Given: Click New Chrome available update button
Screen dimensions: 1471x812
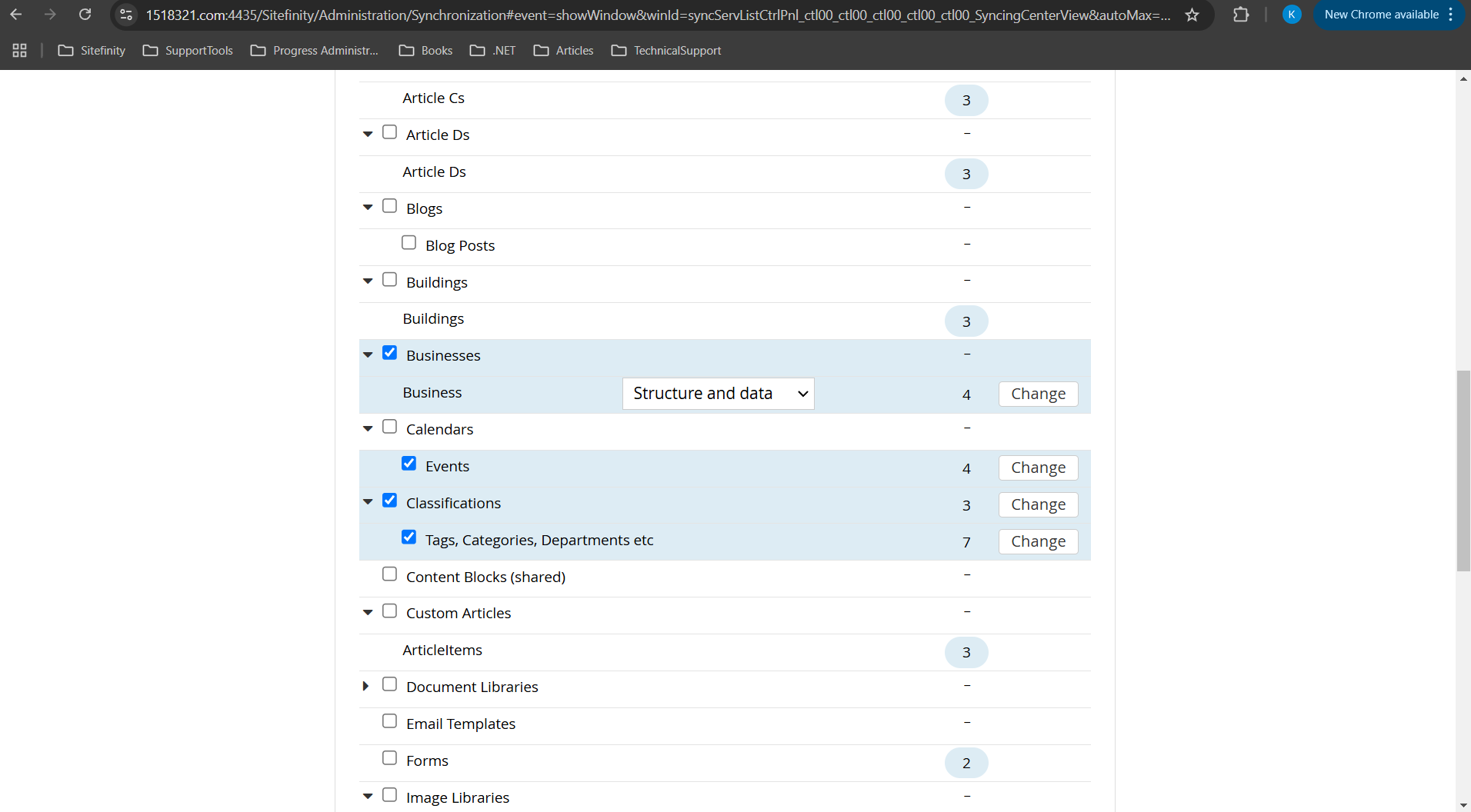Looking at the screenshot, I should [1389, 15].
